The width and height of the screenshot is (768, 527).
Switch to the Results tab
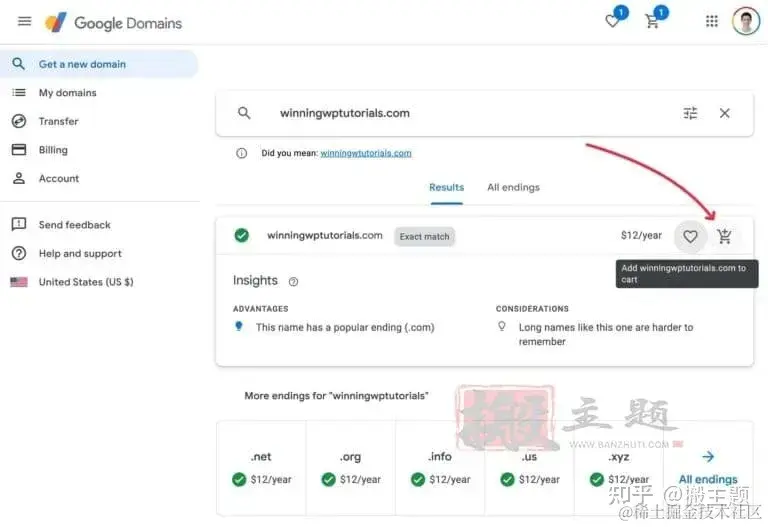pyautogui.click(x=446, y=188)
